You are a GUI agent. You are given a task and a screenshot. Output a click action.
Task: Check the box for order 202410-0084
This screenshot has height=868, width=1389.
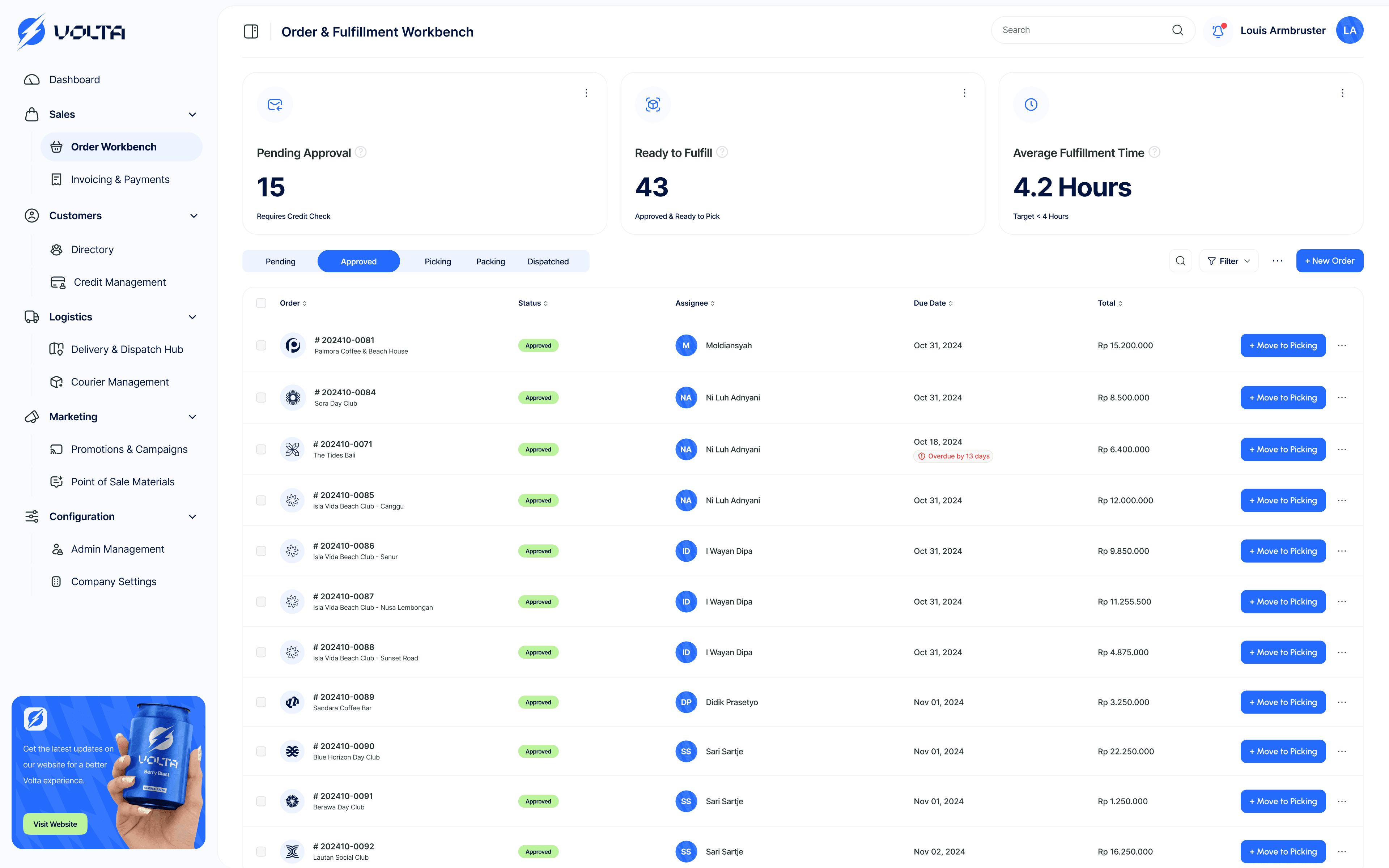pyautogui.click(x=261, y=398)
